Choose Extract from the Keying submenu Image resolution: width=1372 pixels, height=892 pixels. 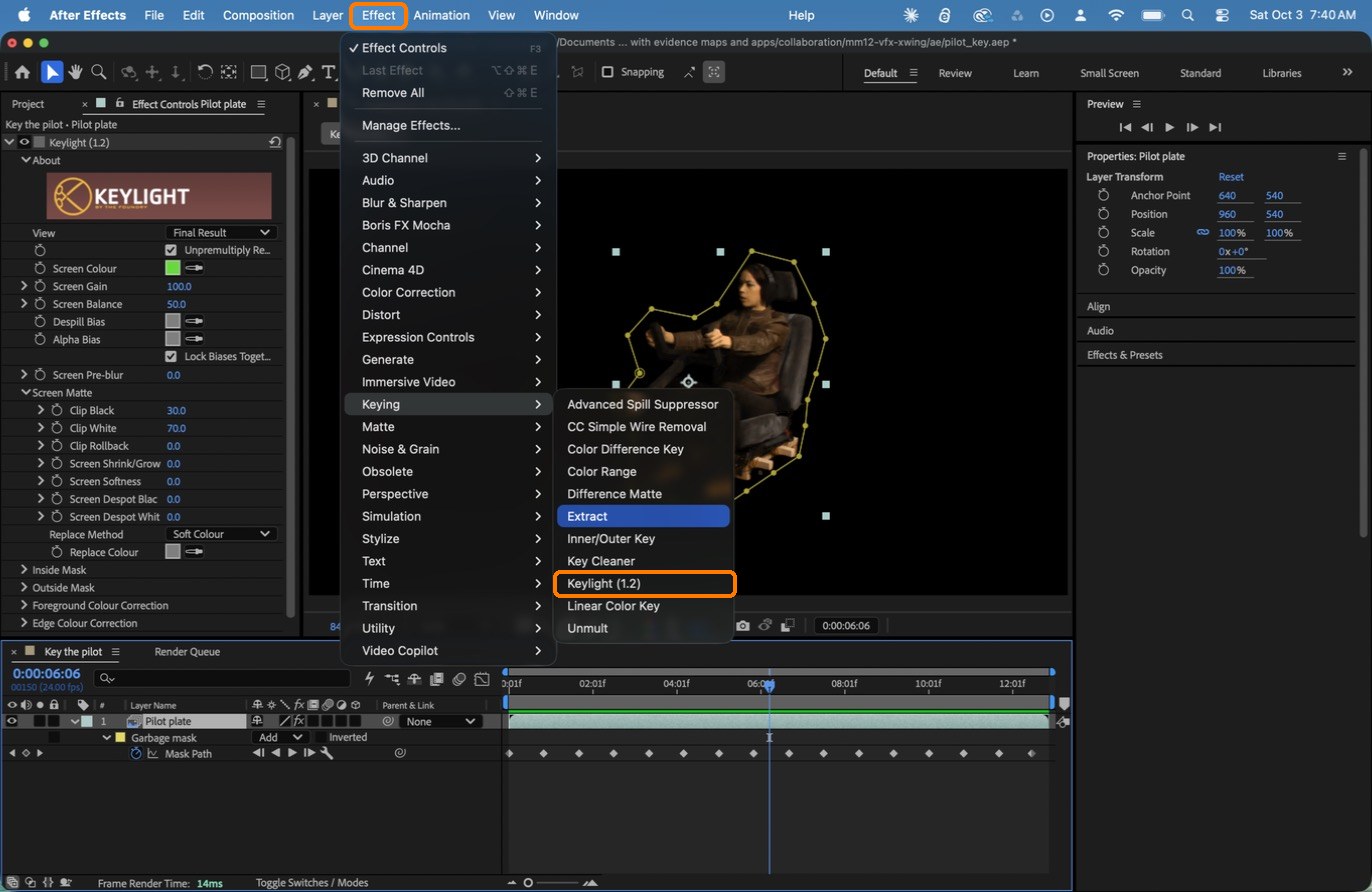click(x=643, y=516)
